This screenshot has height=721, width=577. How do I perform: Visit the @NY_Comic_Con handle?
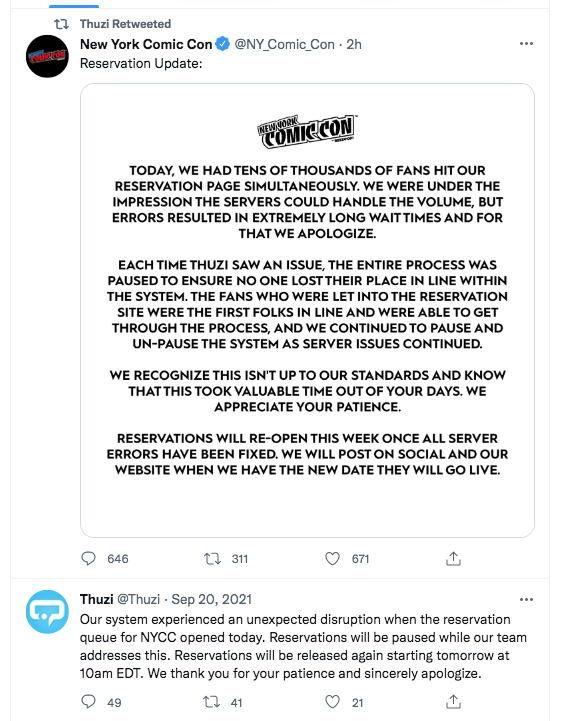tap(284, 44)
